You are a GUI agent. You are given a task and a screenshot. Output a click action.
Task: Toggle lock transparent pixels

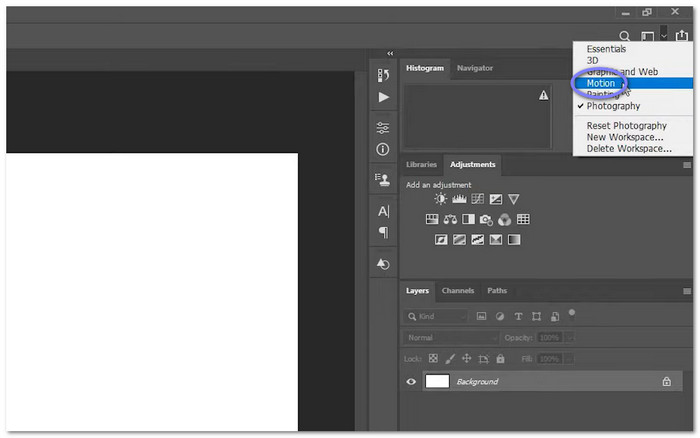433,359
